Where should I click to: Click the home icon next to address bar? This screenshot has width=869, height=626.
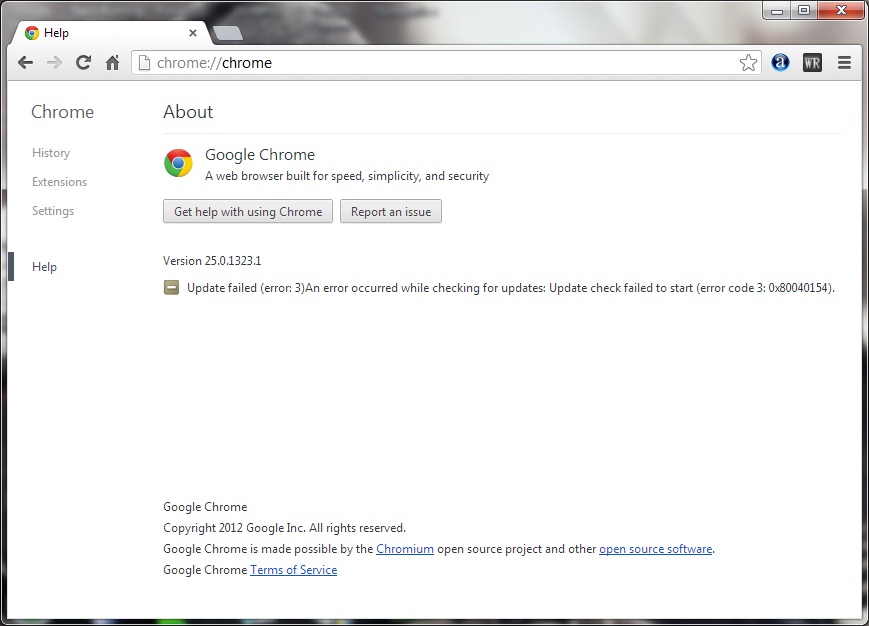[113, 62]
